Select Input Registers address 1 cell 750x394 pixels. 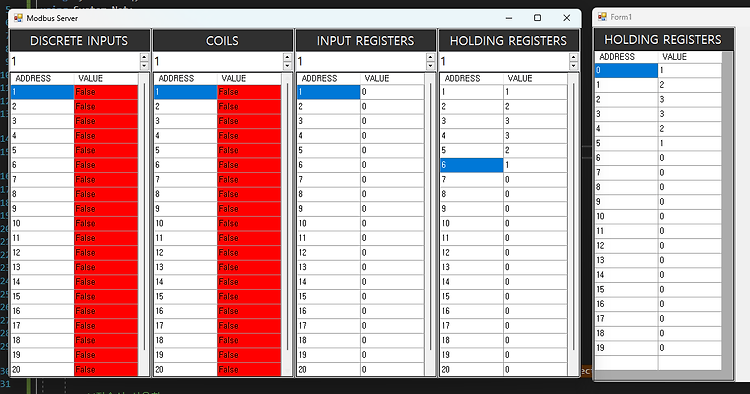328,92
